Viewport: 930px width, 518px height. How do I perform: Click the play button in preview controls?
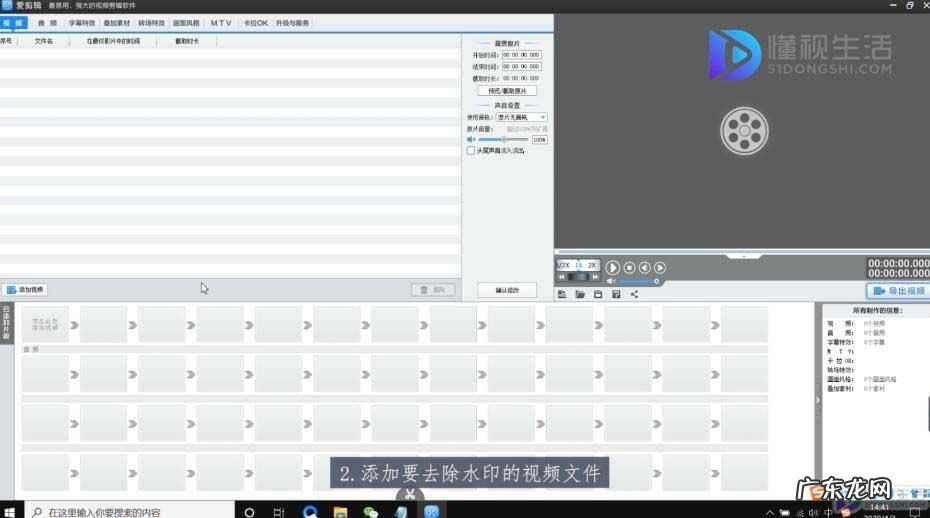point(613,268)
